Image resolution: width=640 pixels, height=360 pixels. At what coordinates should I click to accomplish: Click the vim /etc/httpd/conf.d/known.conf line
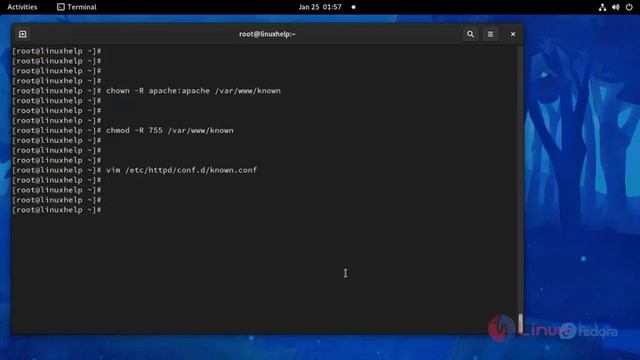(x=135, y=170)
